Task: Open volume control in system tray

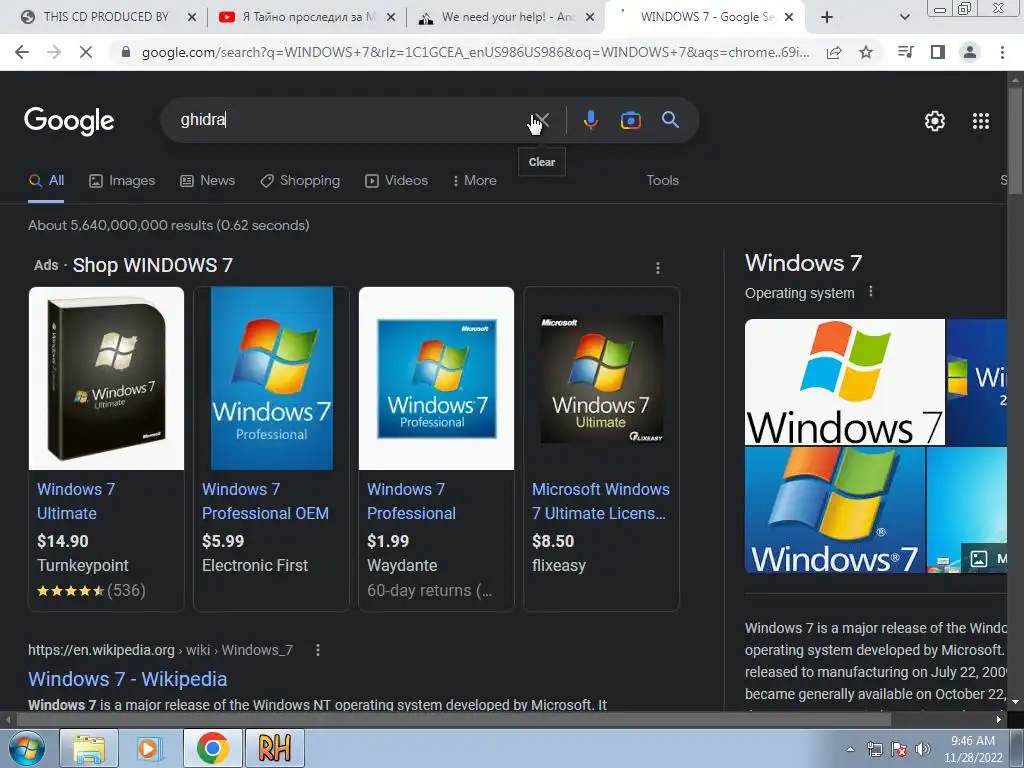Action: click(923, 749)
